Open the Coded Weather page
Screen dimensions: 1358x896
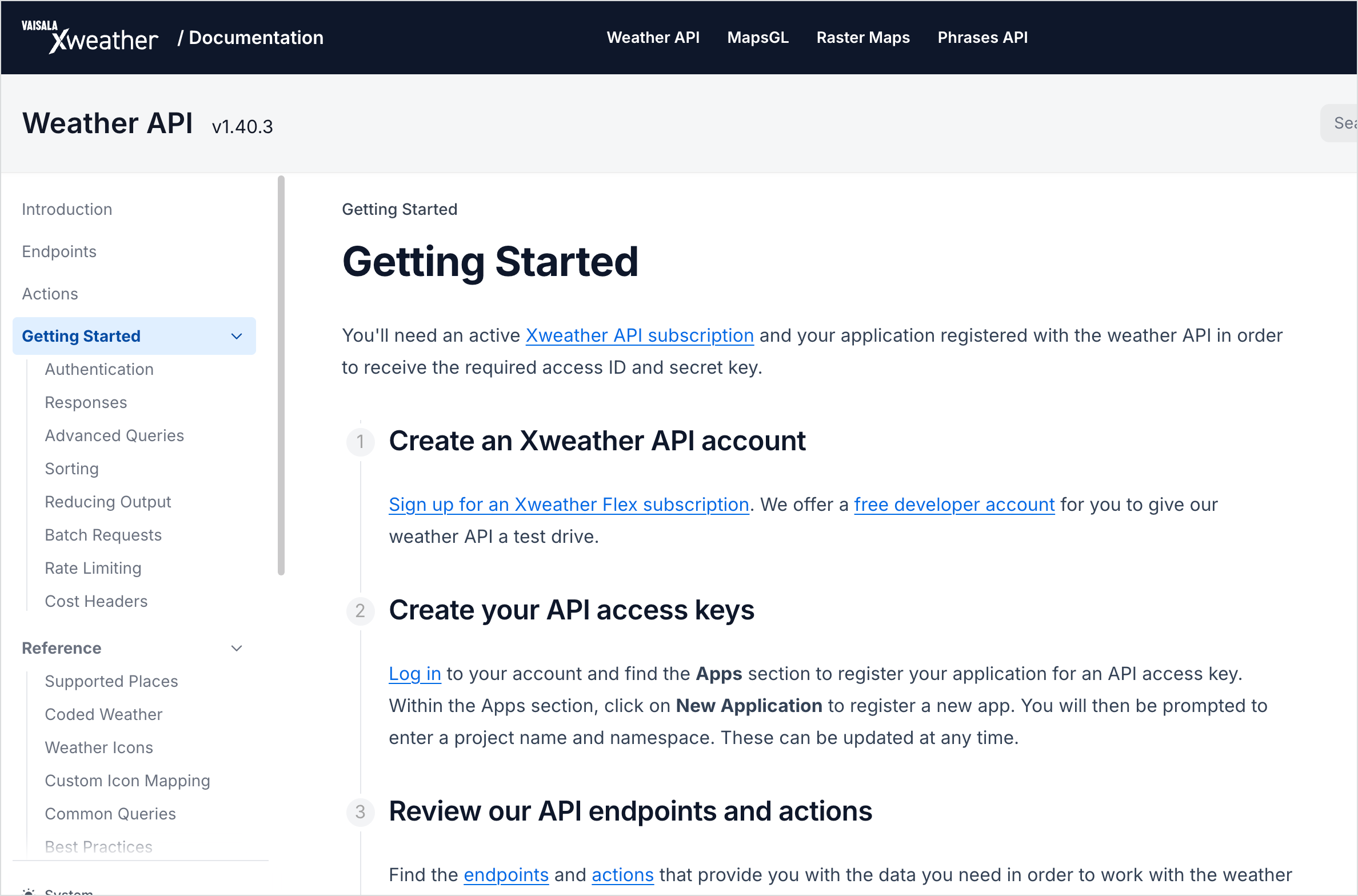[103, 714]
